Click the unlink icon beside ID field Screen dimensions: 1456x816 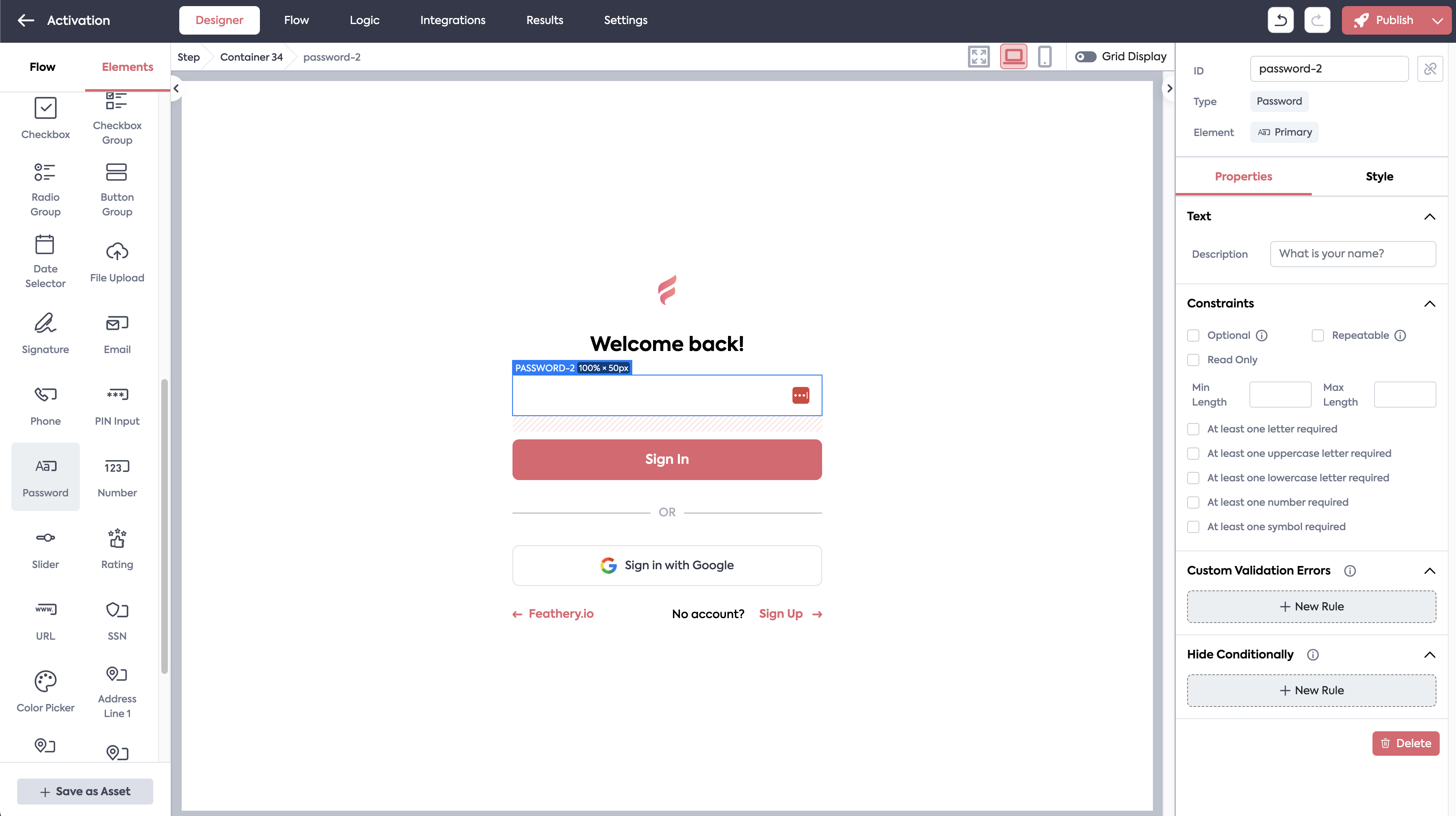click(1430, 69)
